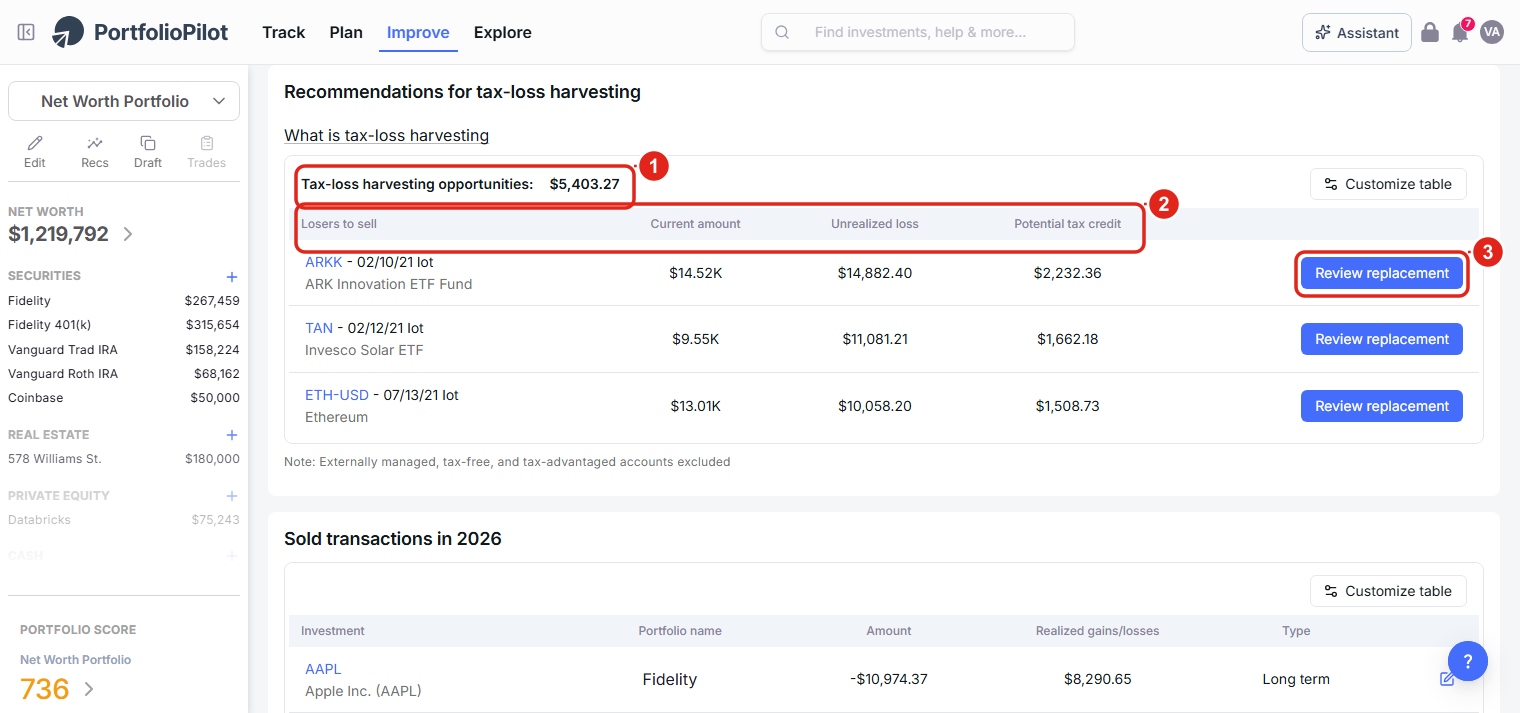This screenshot has height=713, width=1520.
Task: Open the blue help question button
Action: 1467,661
